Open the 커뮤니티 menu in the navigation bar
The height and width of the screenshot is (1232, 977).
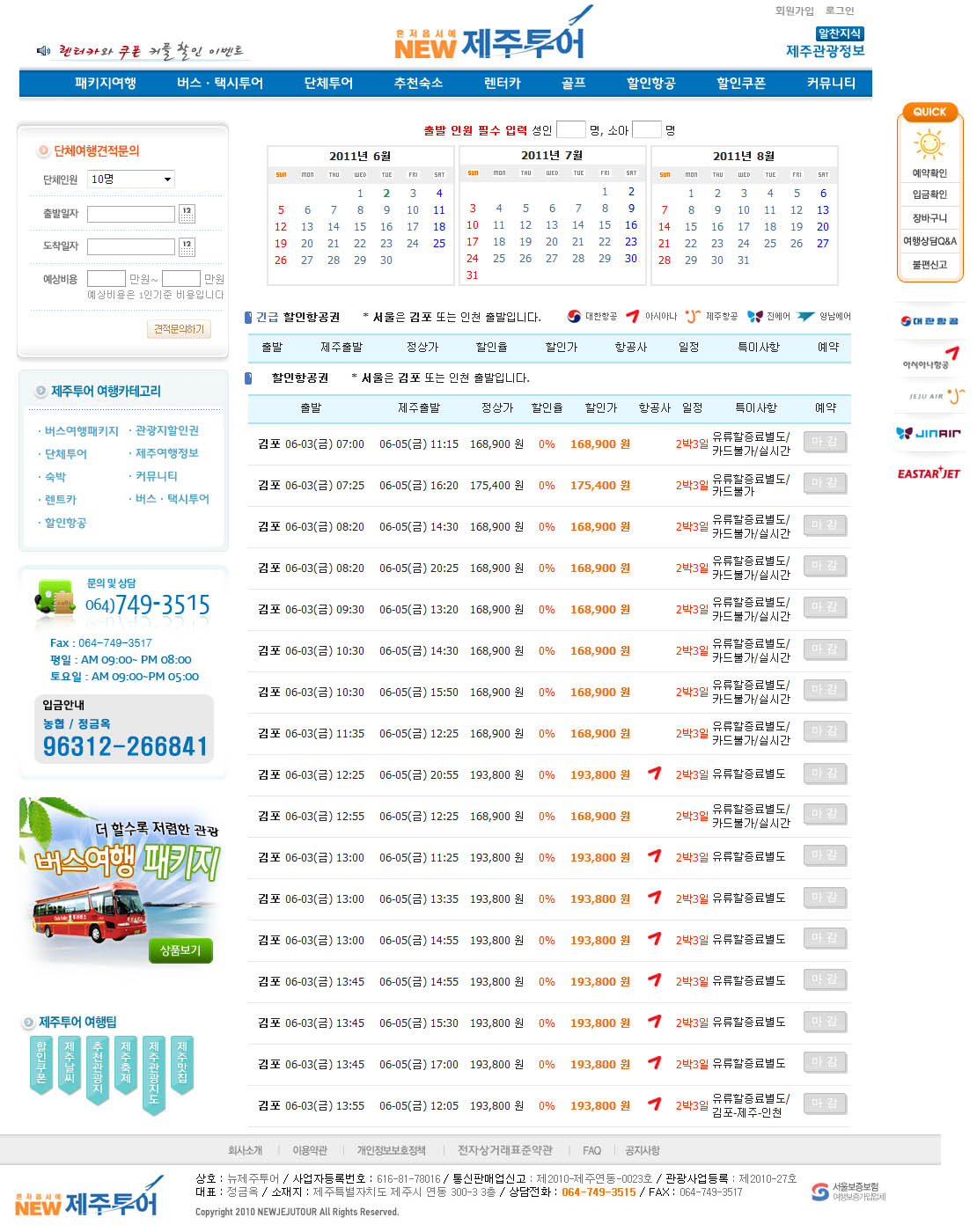click(831, 83)
